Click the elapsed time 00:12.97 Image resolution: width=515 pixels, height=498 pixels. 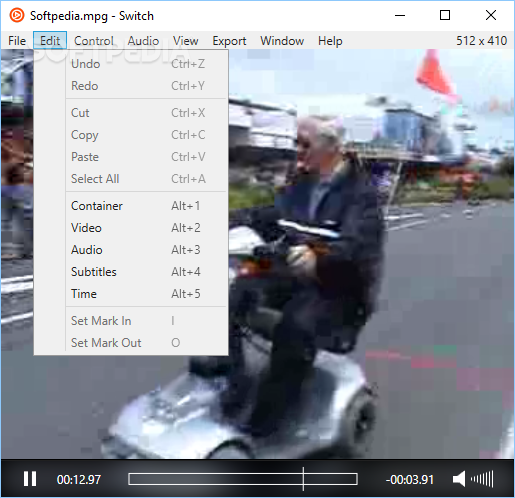[79, 480]
